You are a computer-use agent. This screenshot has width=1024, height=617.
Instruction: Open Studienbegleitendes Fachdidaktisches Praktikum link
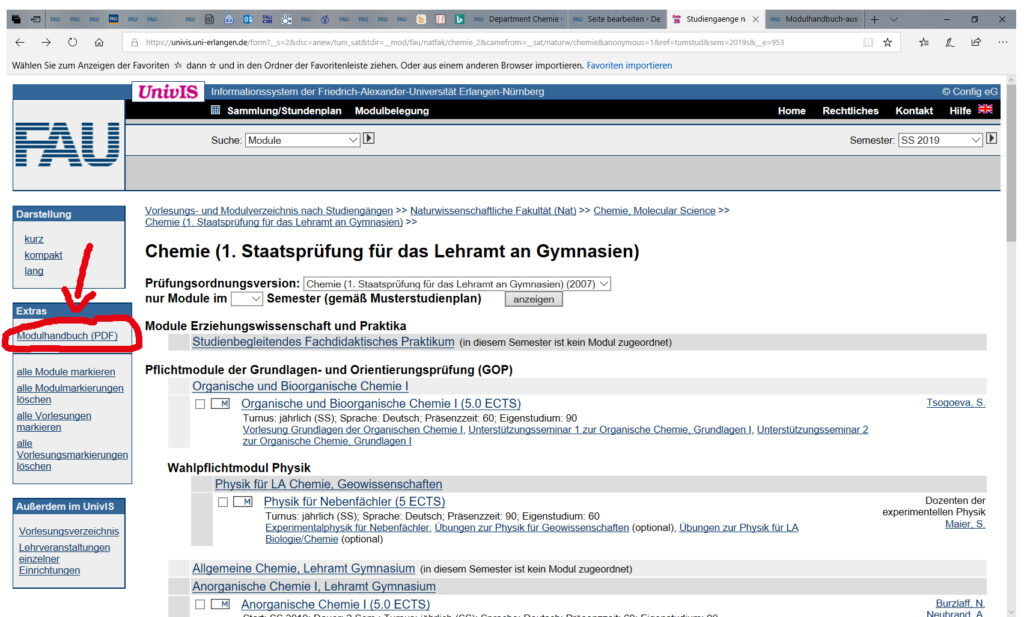pyautogui.click(x=323, y=341)
